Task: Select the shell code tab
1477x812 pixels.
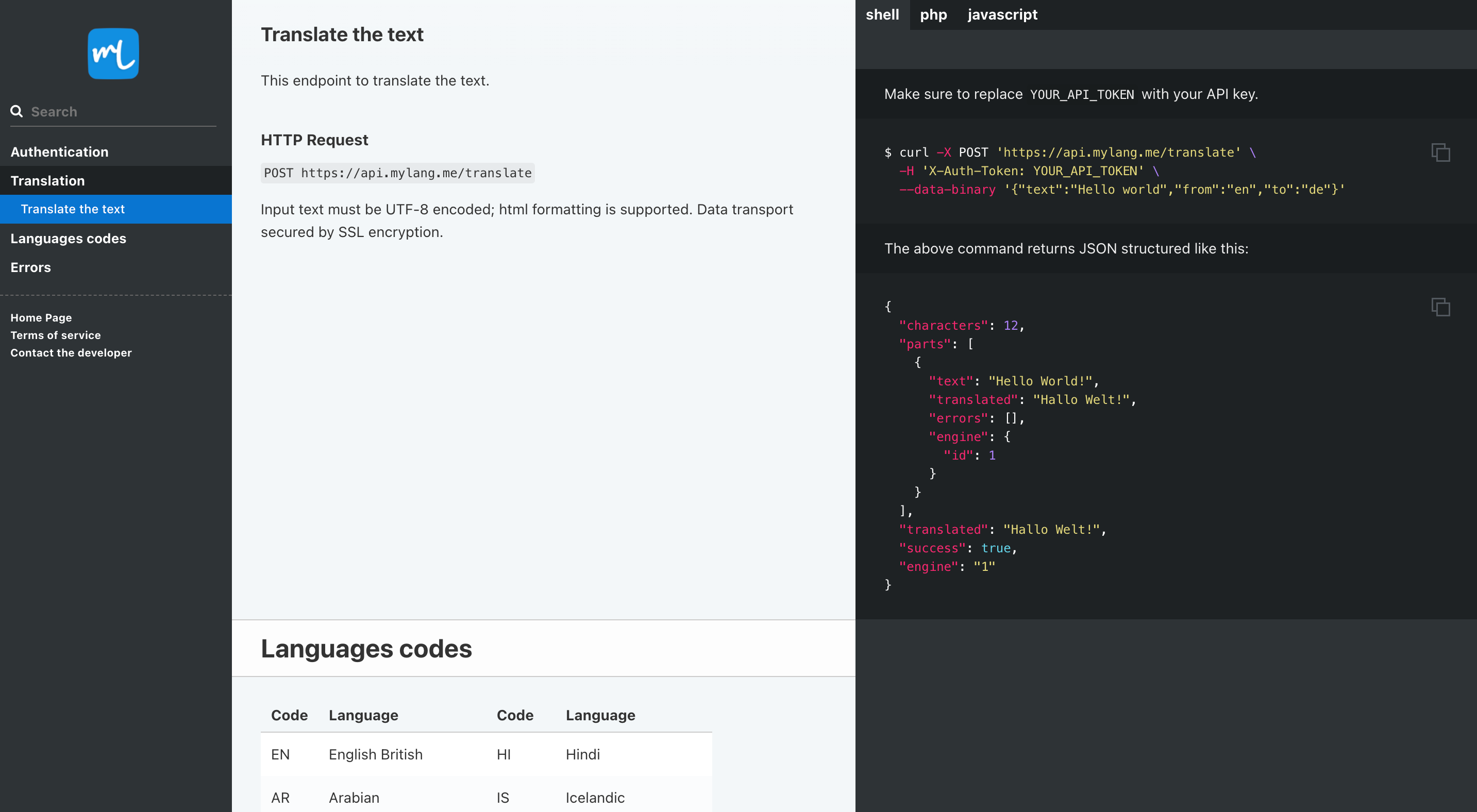Action: [882, 14]
